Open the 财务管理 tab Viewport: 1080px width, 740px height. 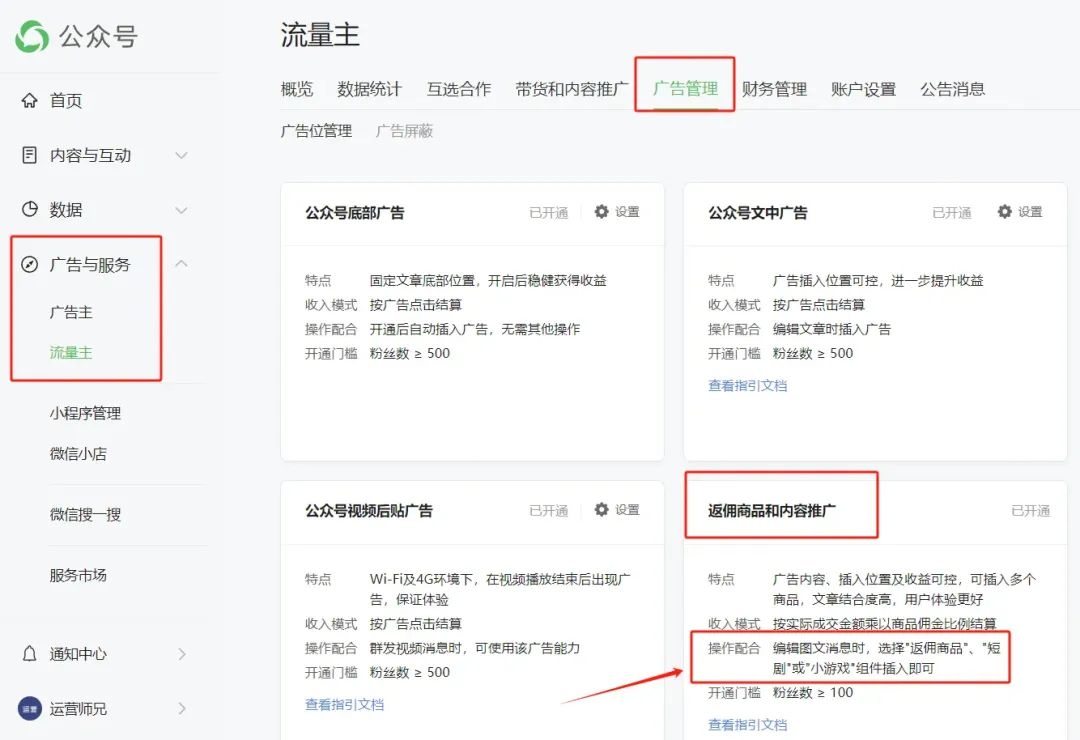tap(774, 89)
